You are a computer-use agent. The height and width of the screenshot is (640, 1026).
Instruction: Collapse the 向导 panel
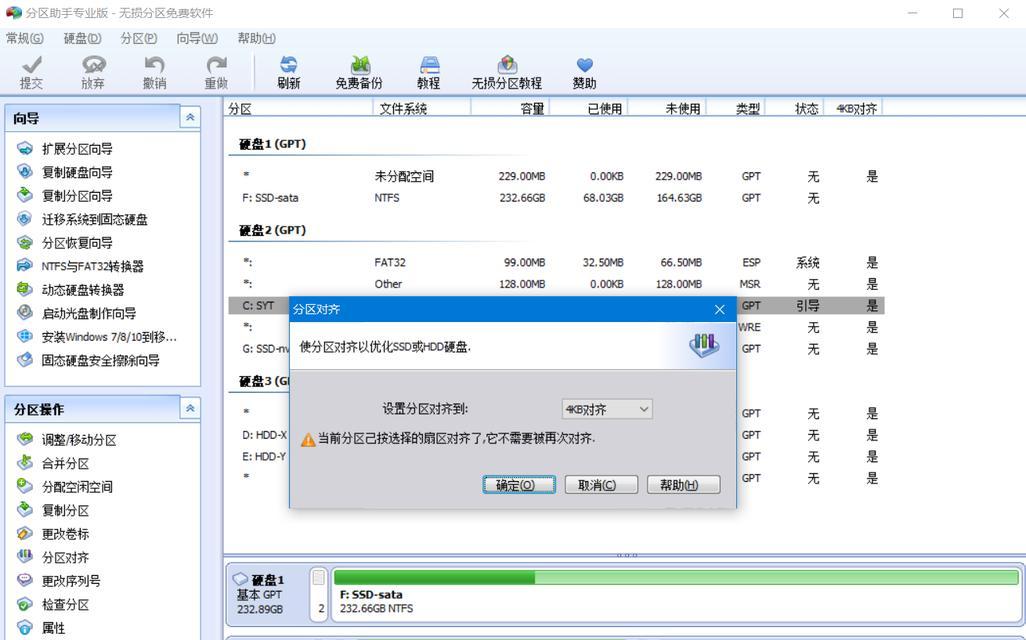pyautogui.click(x=190, y=117)
